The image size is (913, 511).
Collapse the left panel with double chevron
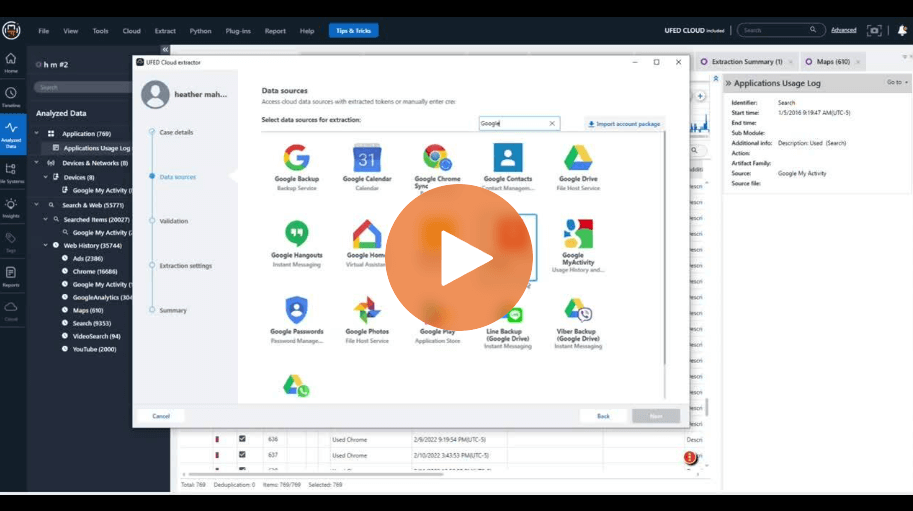(x=165, y=50)
